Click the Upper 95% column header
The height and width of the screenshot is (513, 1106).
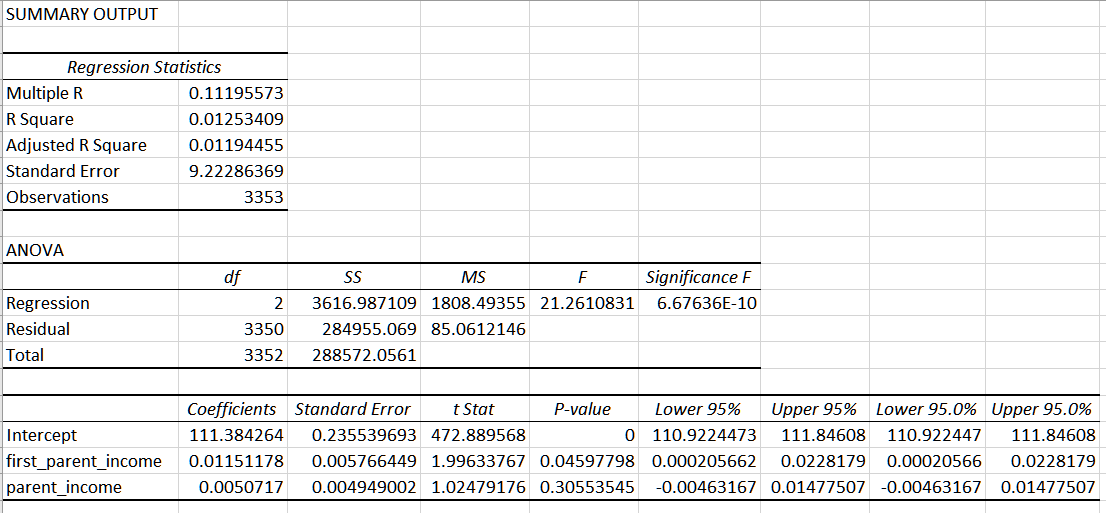point(815,409)
